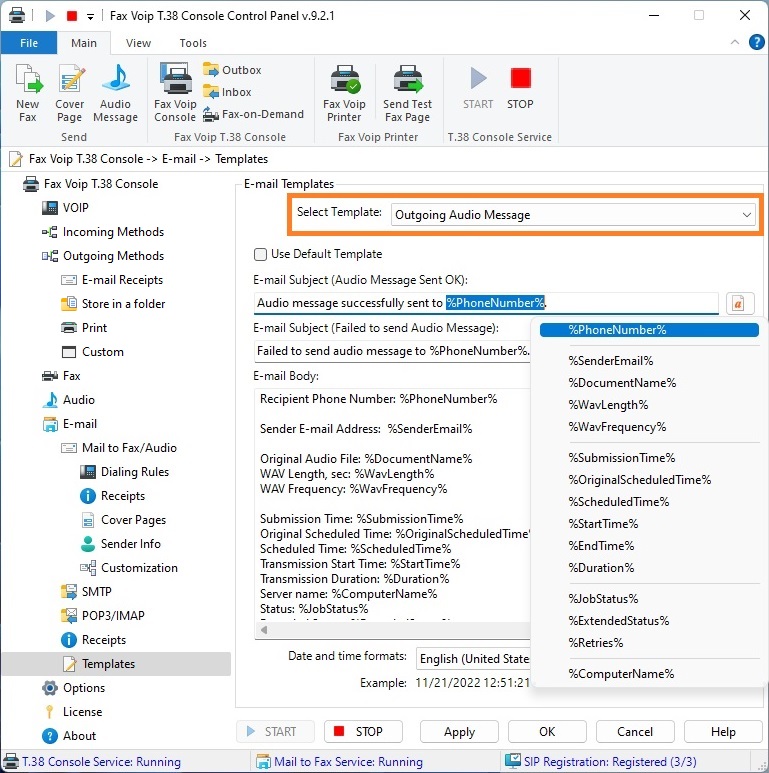Click Send Test Fax Page icon
This screenshot has width=769, height=773.
coord(408,93)
